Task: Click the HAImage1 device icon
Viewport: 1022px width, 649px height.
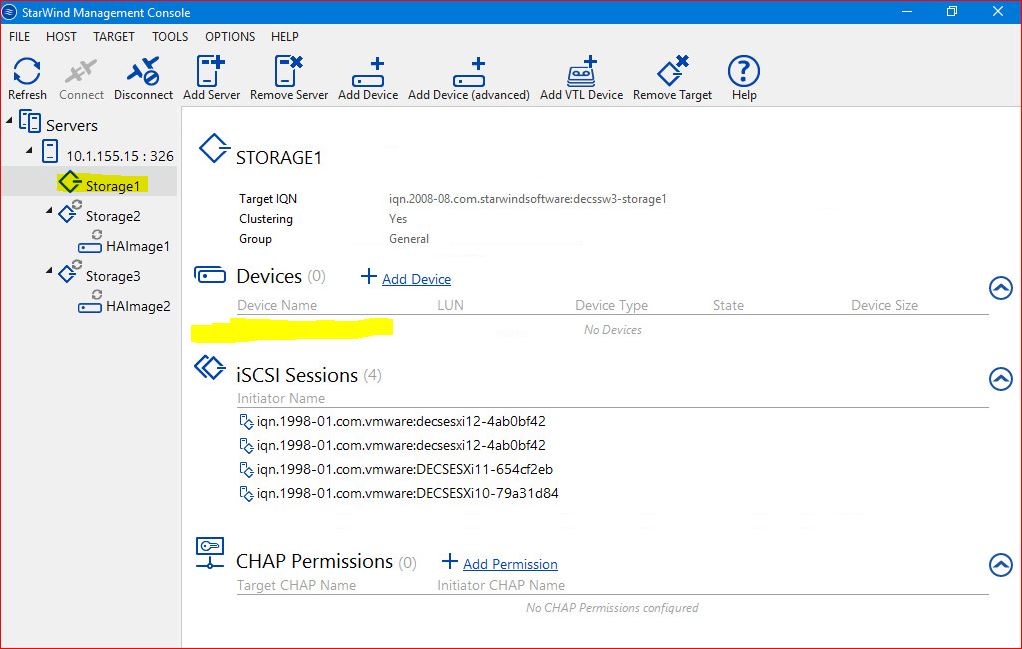Action: pos(90,242)
